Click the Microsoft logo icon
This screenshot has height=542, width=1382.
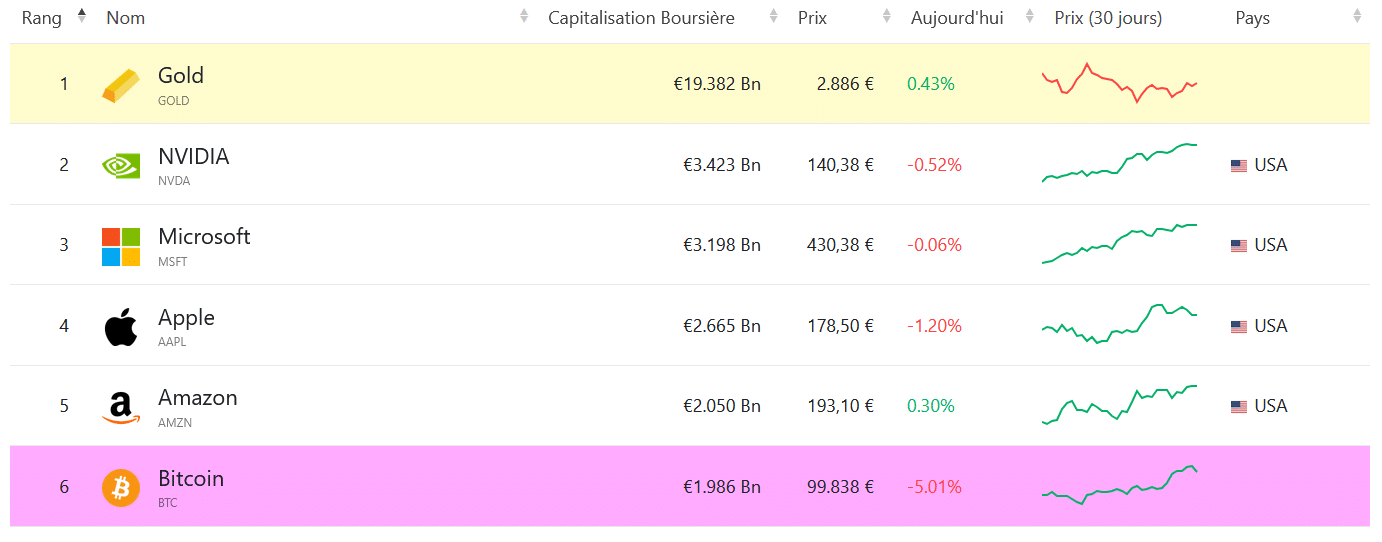pos(121,246)
